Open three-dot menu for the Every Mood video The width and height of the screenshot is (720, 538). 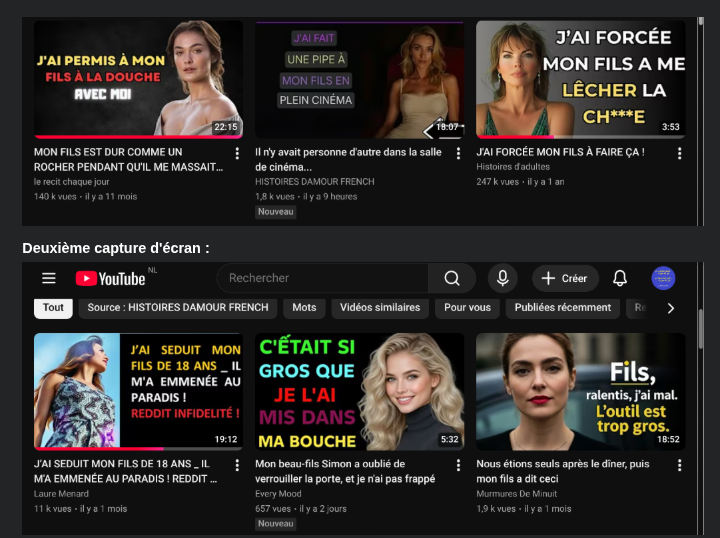[458, 465]
